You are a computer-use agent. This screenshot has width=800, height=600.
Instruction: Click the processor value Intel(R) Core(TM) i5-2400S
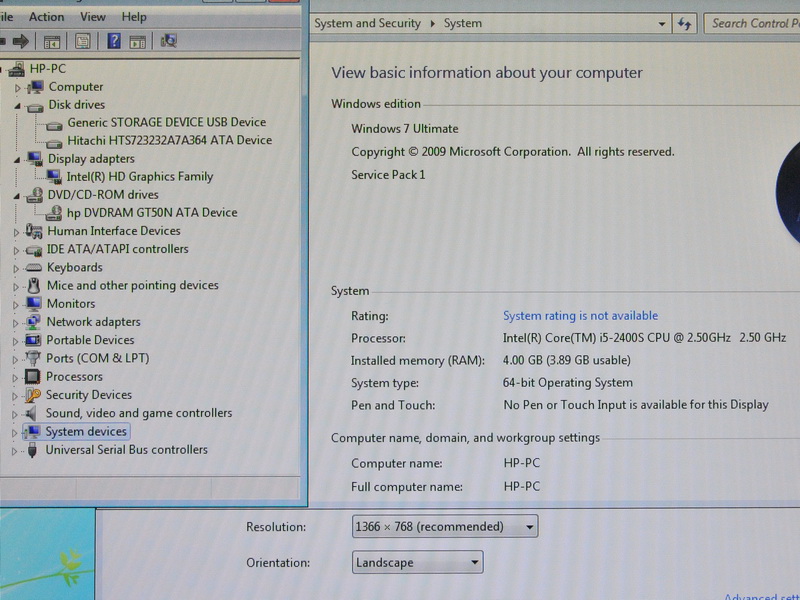click(x=644, y=338)
